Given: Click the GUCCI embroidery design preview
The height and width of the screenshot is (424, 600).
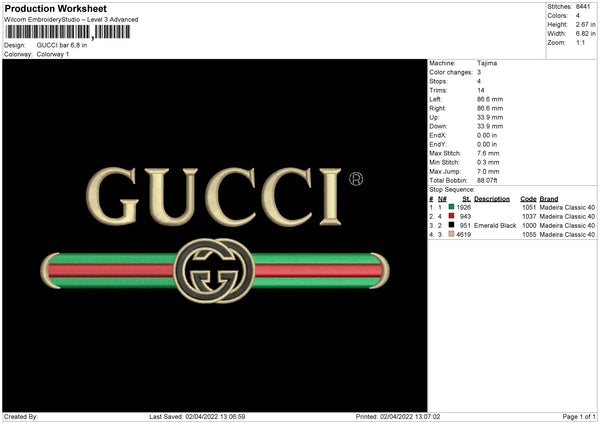Looking at the screenshot, I should click(215, 235).
